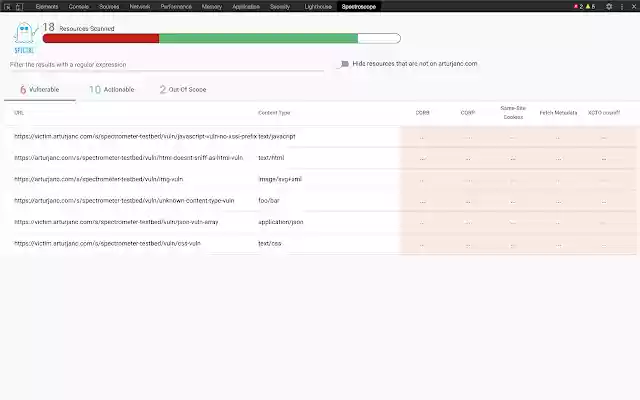
Task: Open the Elements DevTools panel
Action: tap(47, 6)
